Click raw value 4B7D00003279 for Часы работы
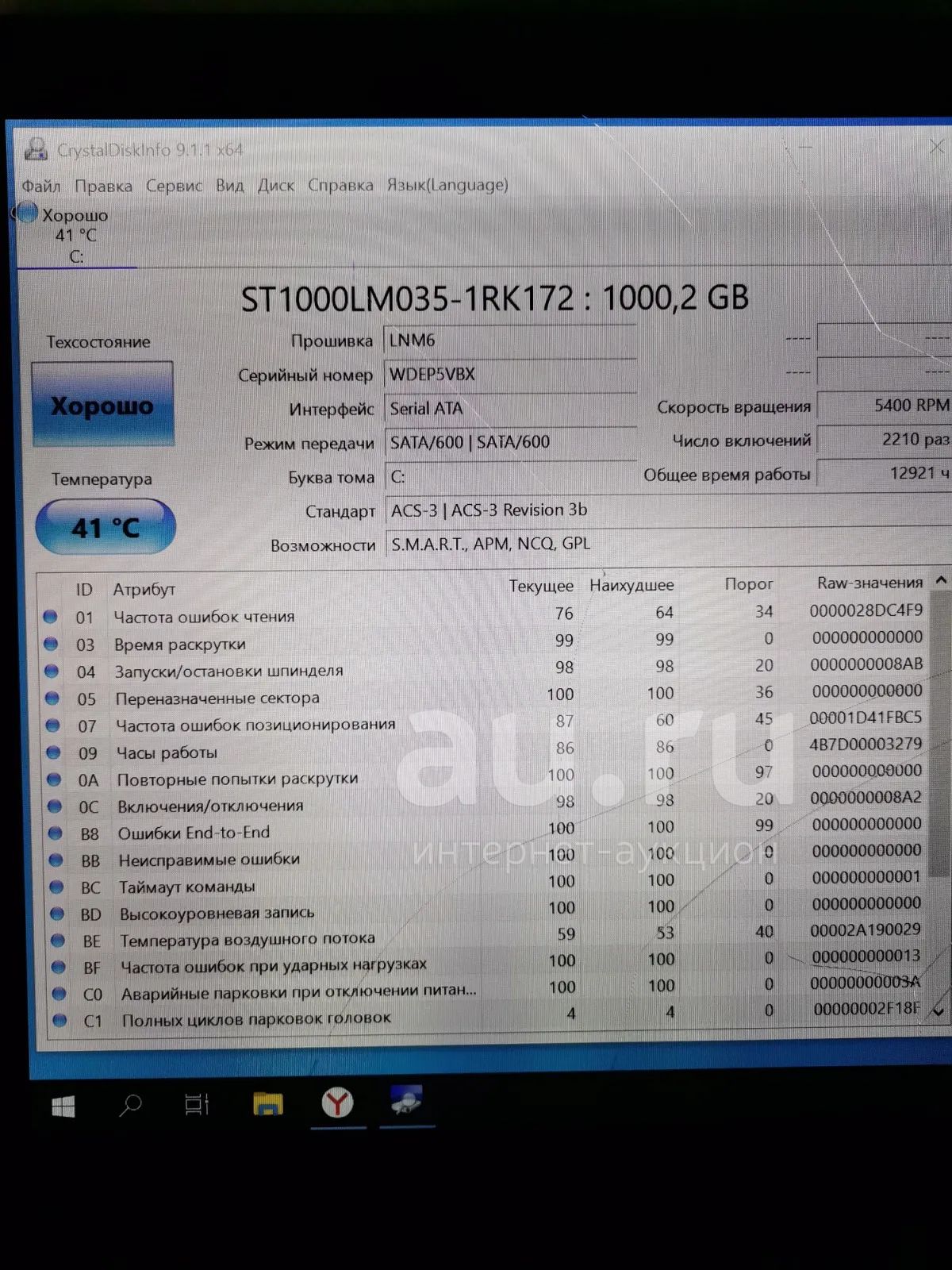The width and height of the screenshot is (952, 1270). [866, 745]
